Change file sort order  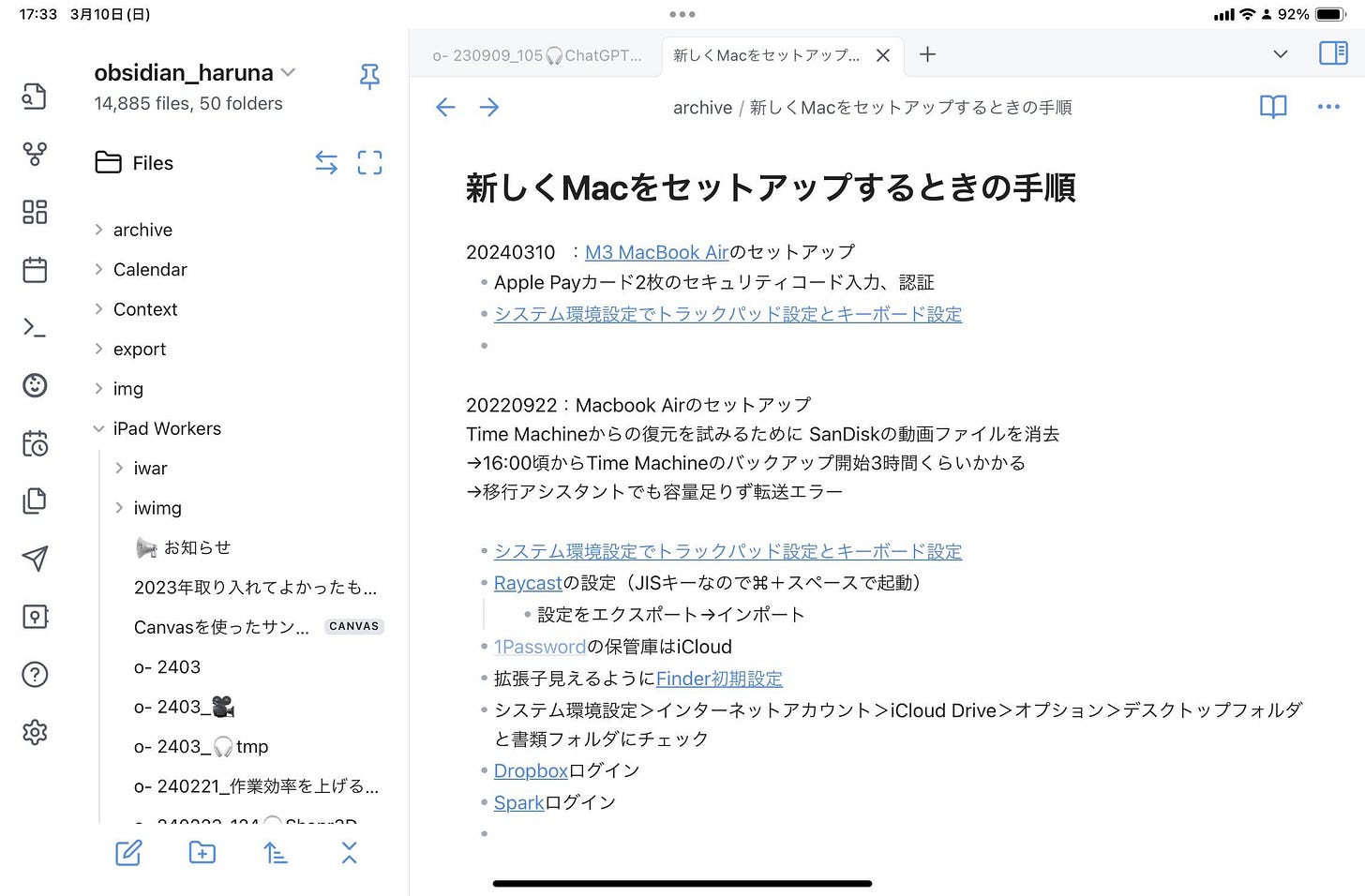276,853
